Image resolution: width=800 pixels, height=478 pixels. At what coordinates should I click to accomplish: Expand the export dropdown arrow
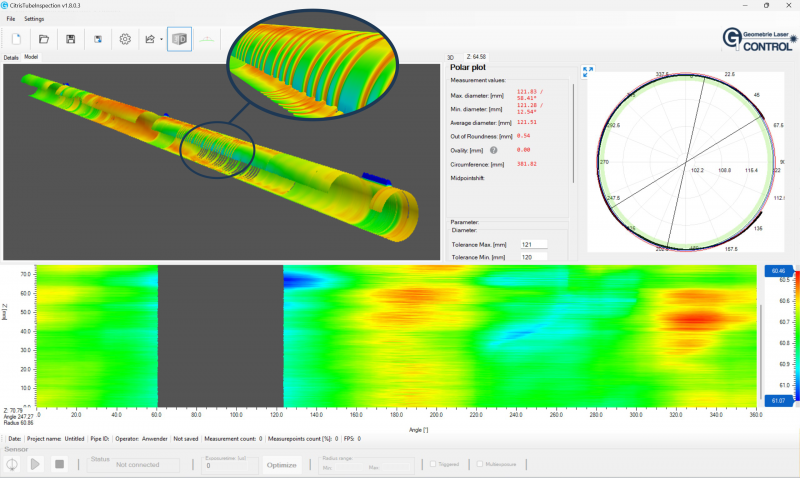coord(161,39)
